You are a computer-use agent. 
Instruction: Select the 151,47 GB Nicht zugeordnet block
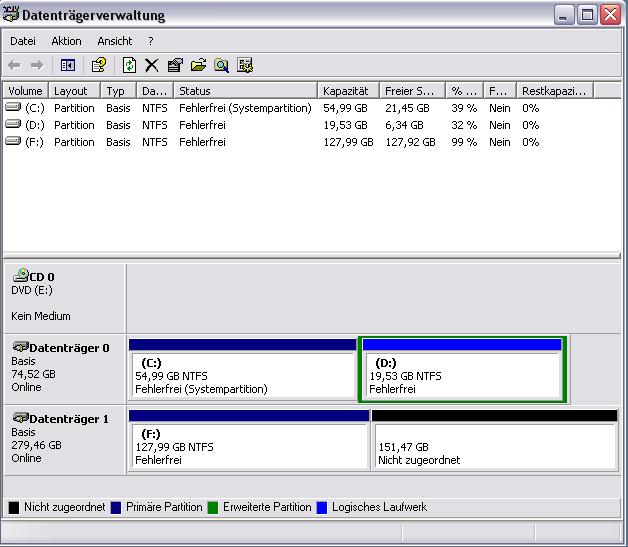coord(495,440)
